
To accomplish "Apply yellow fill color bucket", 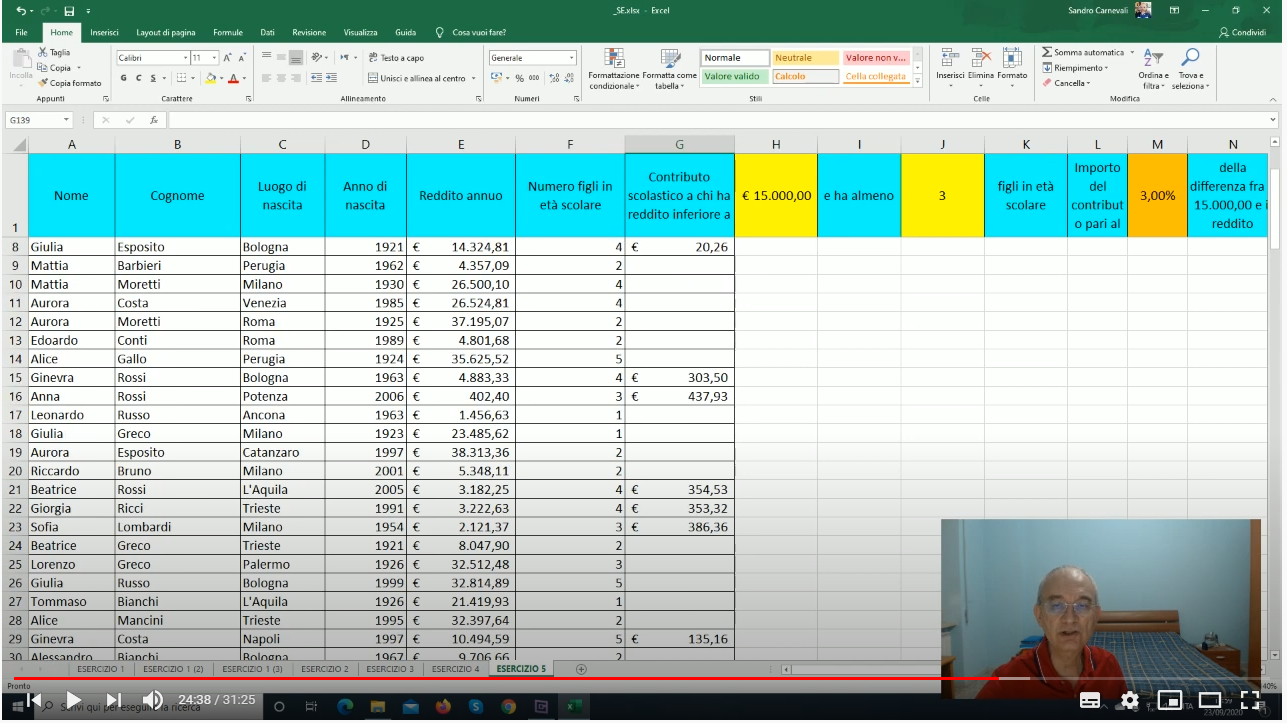I will [210, 78].
